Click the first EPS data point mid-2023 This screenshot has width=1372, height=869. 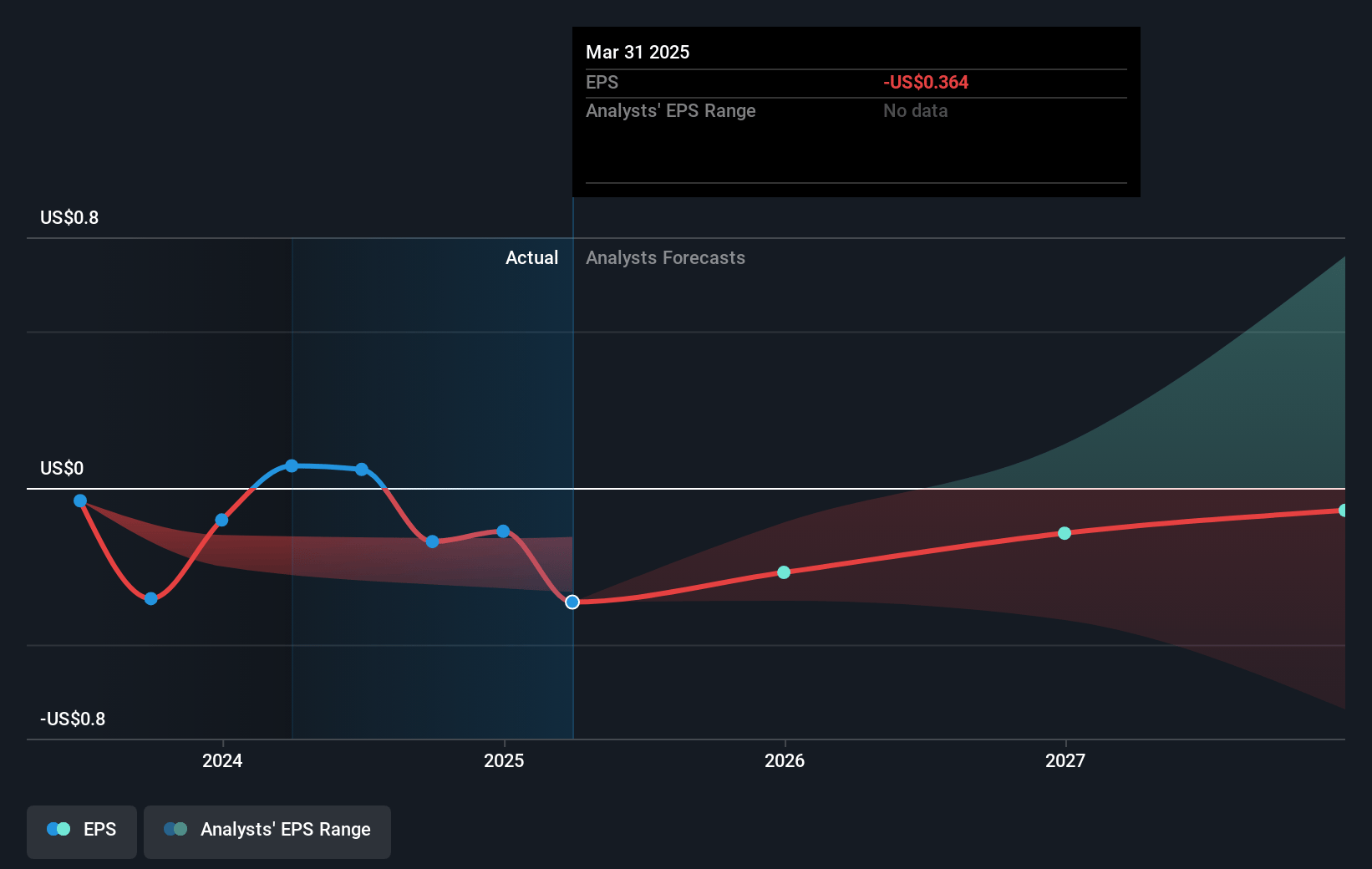coord(80,501)
